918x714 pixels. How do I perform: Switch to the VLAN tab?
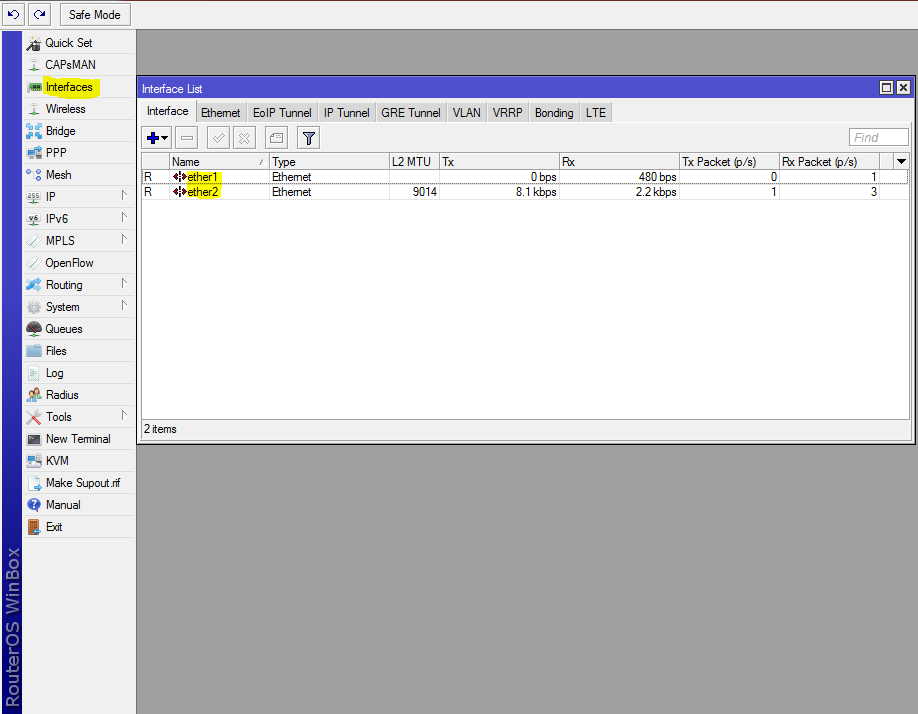[467, 112]
